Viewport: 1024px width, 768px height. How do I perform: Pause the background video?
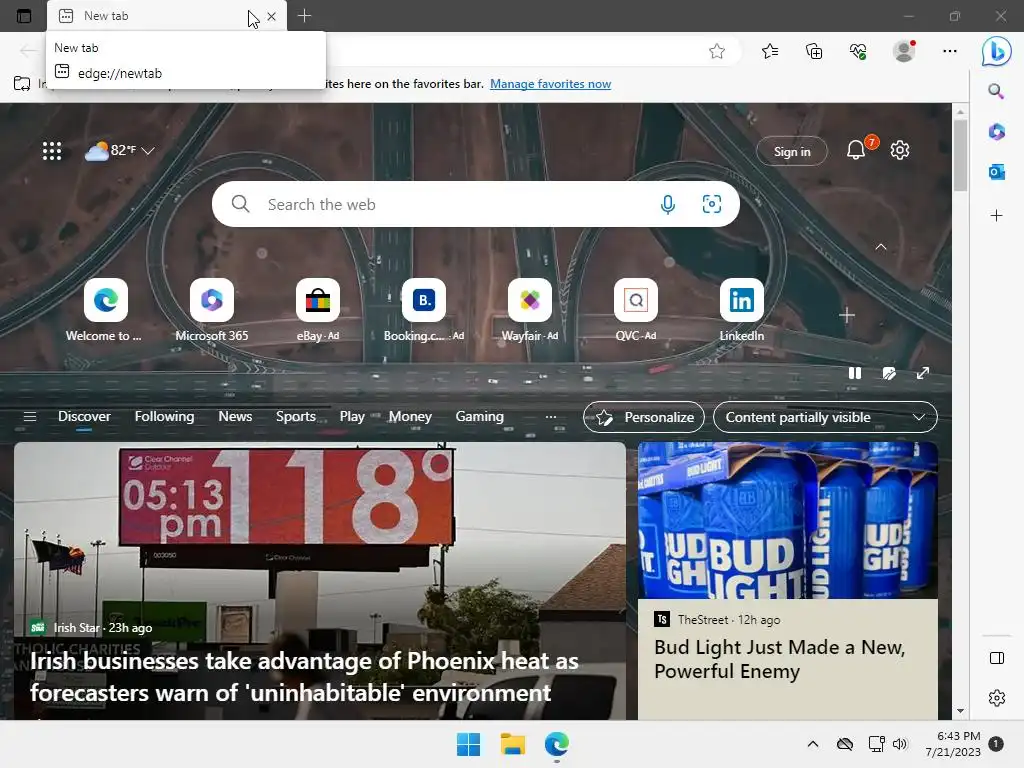click(x=854, y=373)
